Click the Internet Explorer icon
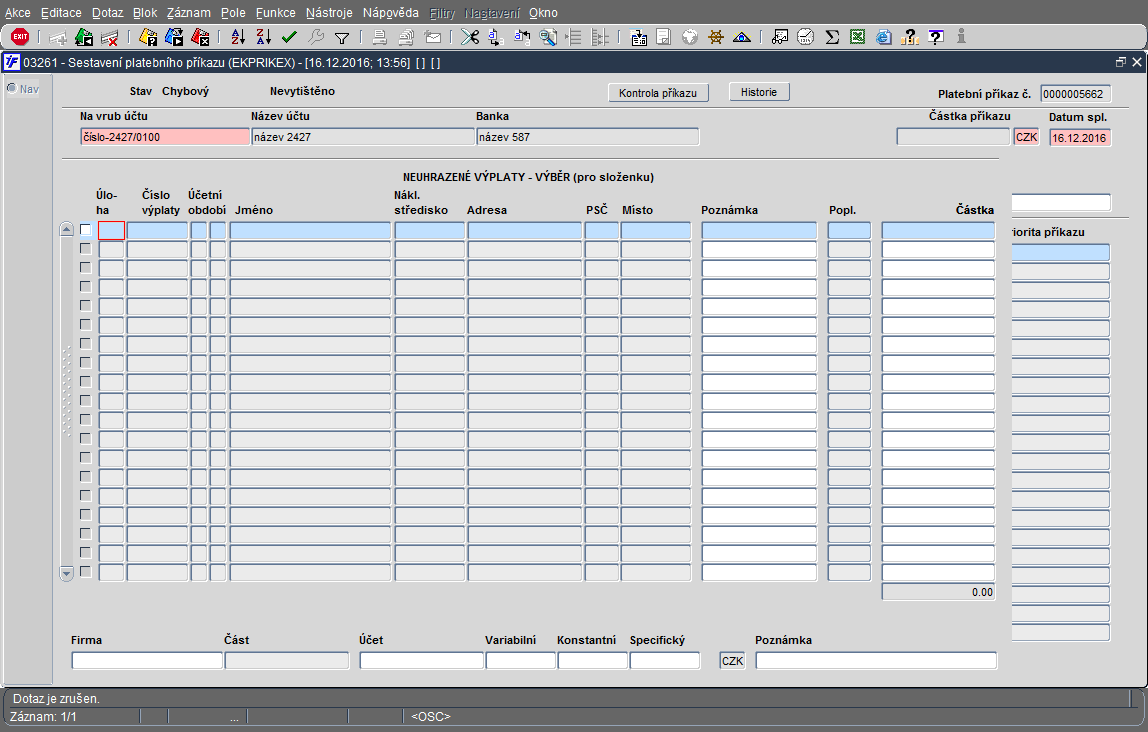The height and width of the screenshot is (732, 1148). (884, 37)
